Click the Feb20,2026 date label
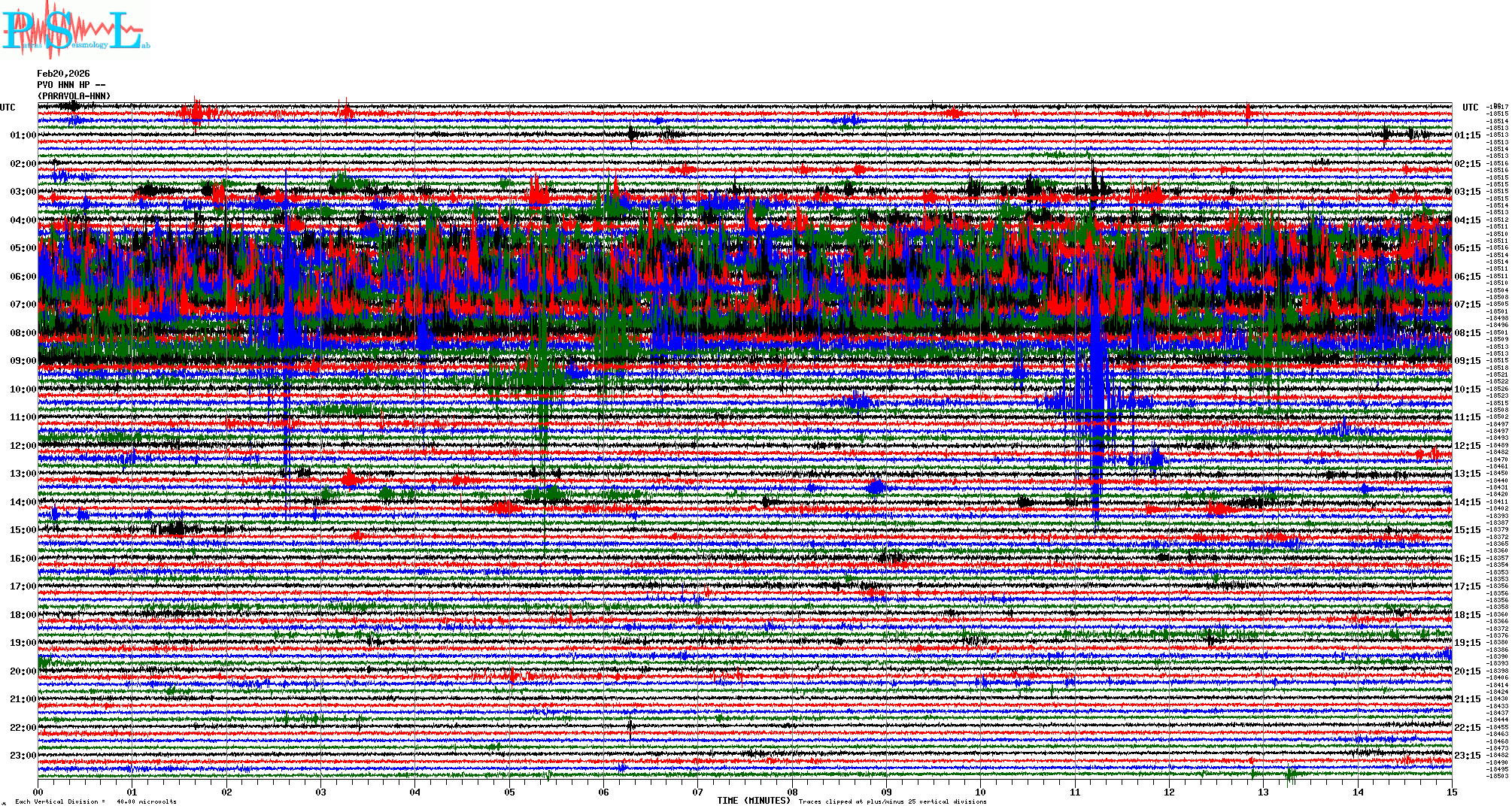Image resolution: width=1512 pixels, height=812 pixels. (63, 74)
